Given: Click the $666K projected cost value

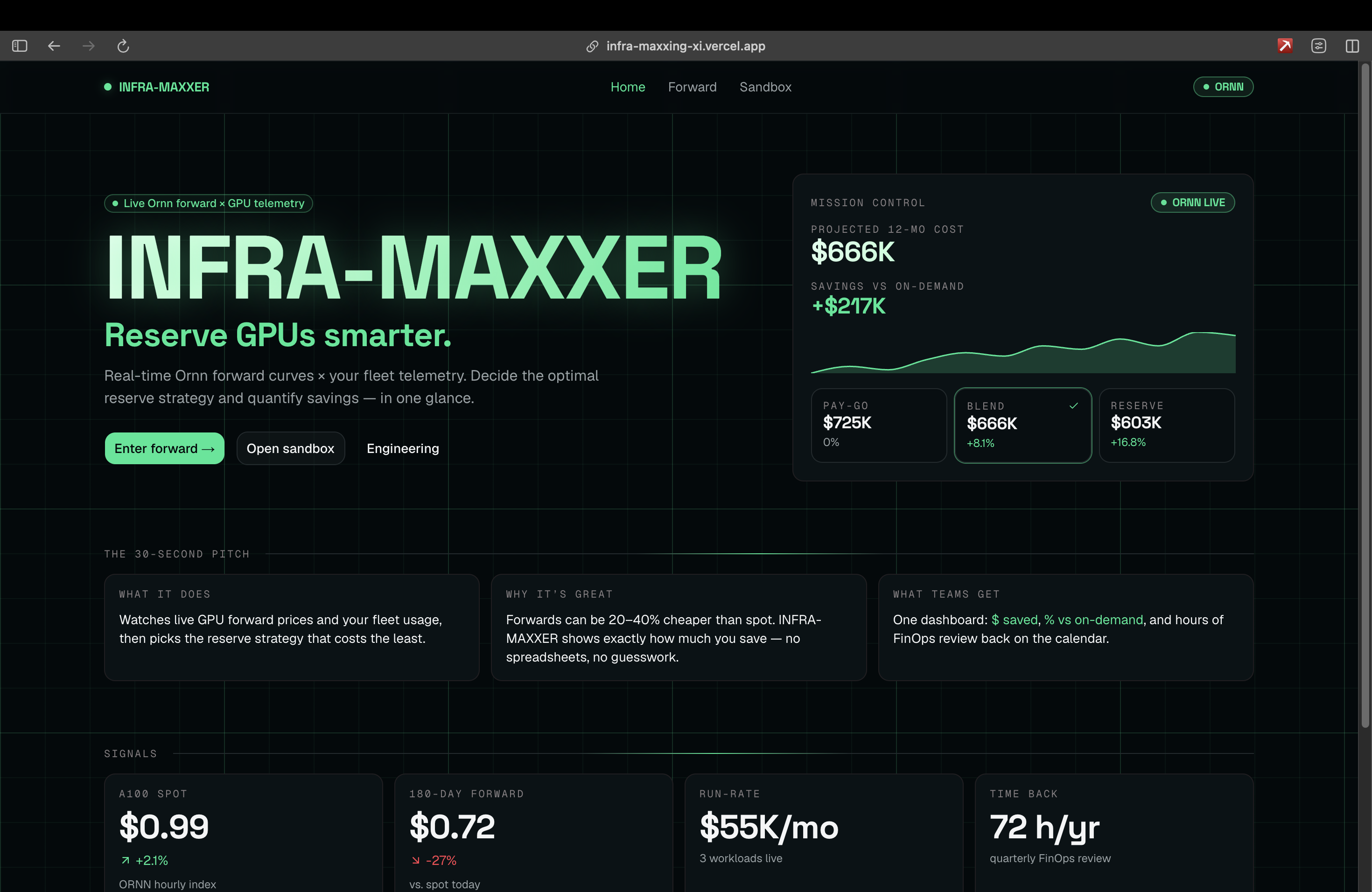Looking at the screenshot, I should (853, 252).
